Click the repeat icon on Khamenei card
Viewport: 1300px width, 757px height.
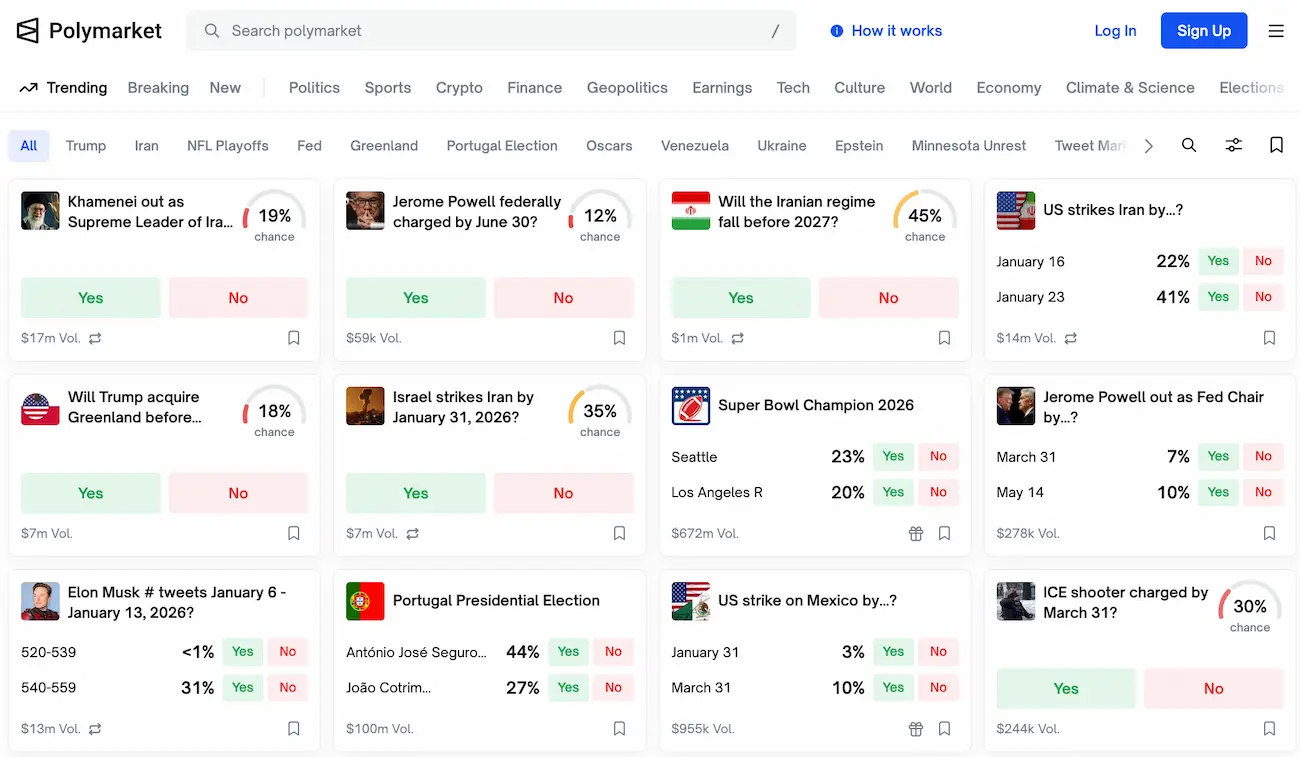tap(95, 339)
